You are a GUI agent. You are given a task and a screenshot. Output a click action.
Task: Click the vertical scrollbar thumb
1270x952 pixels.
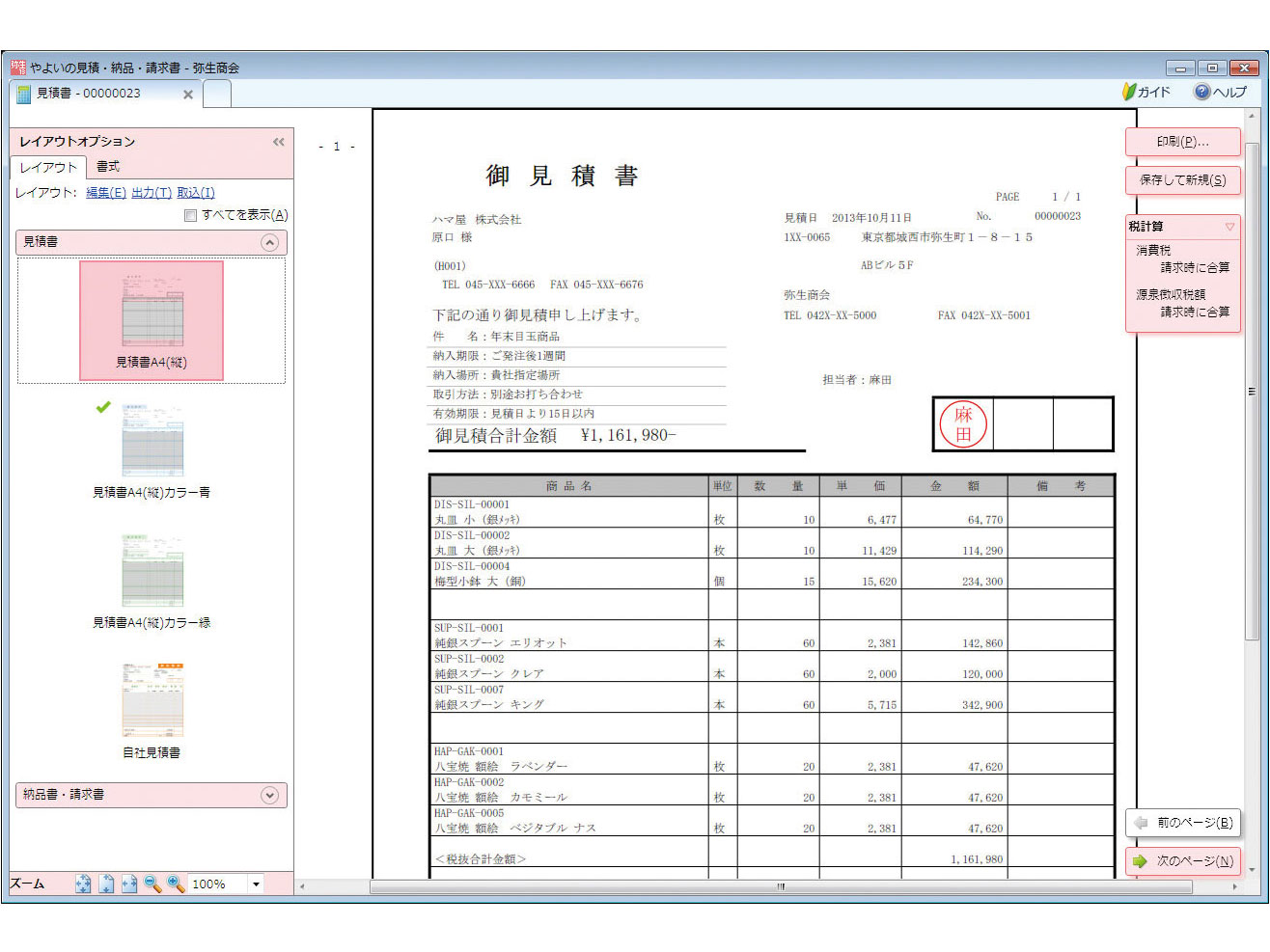point(1253,391)
